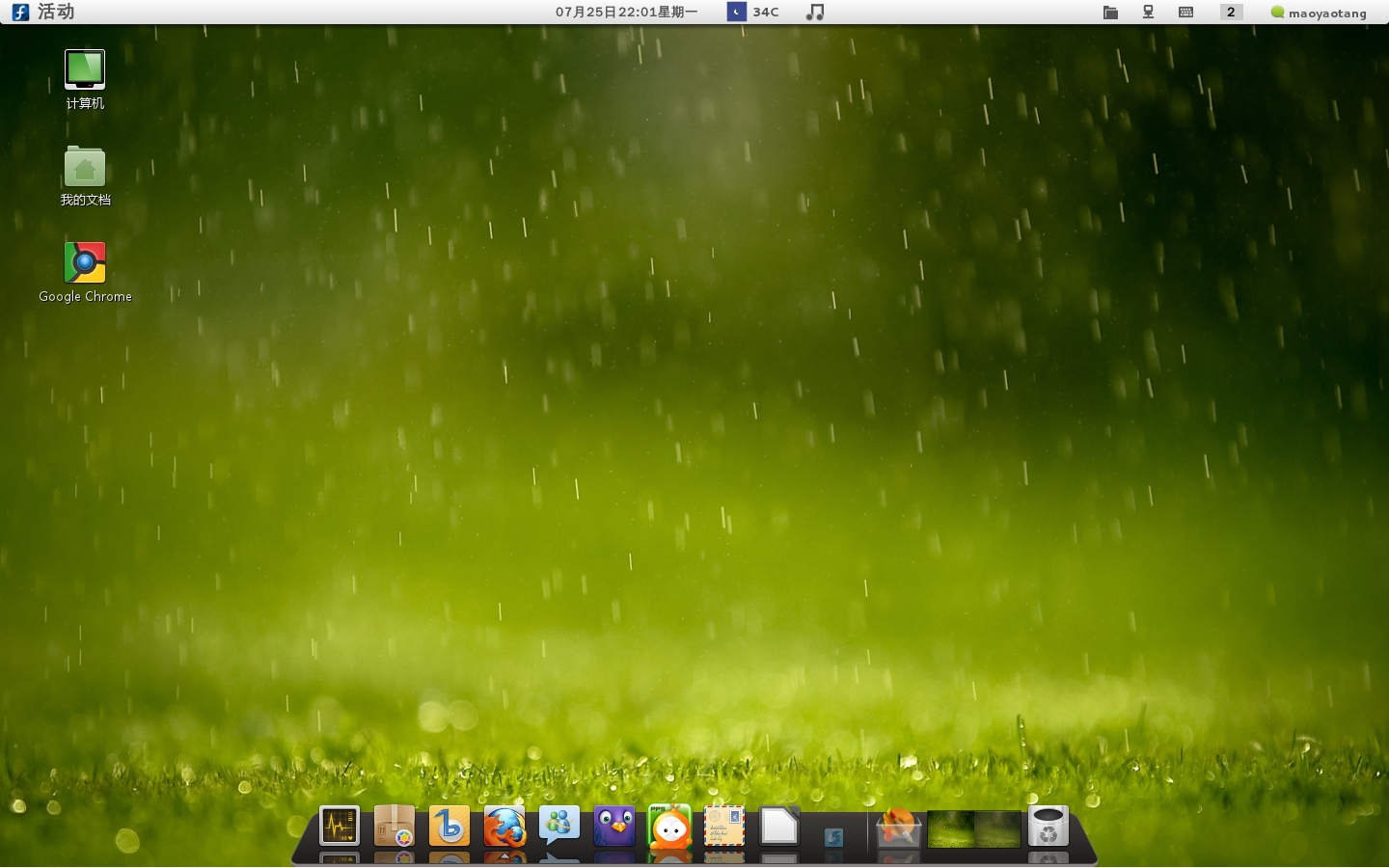Open the network connection indicator
The width and height of the screenshot is (1389, 868).
coord(1149,13)
